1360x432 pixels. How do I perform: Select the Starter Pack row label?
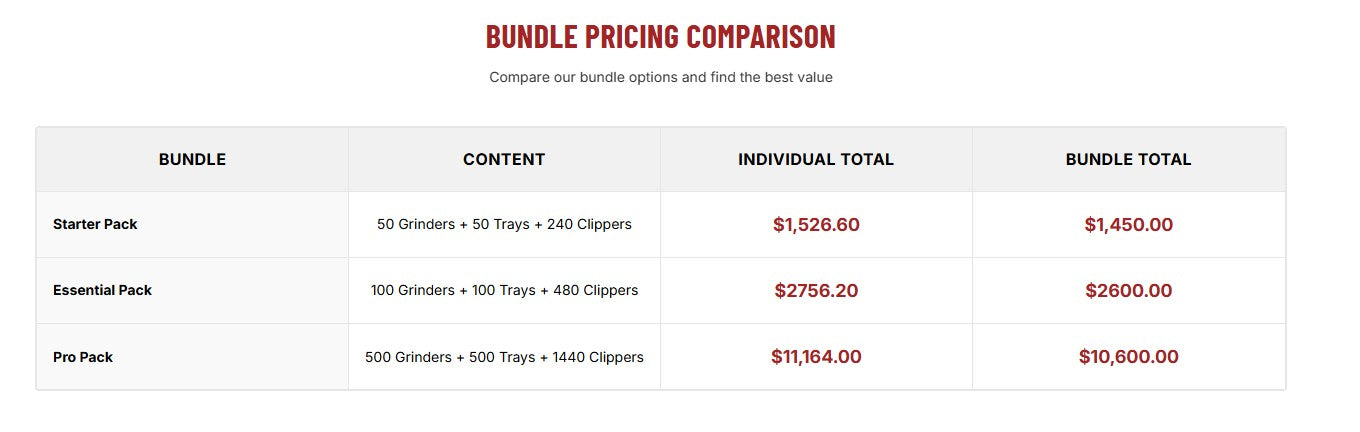[95, 224]
